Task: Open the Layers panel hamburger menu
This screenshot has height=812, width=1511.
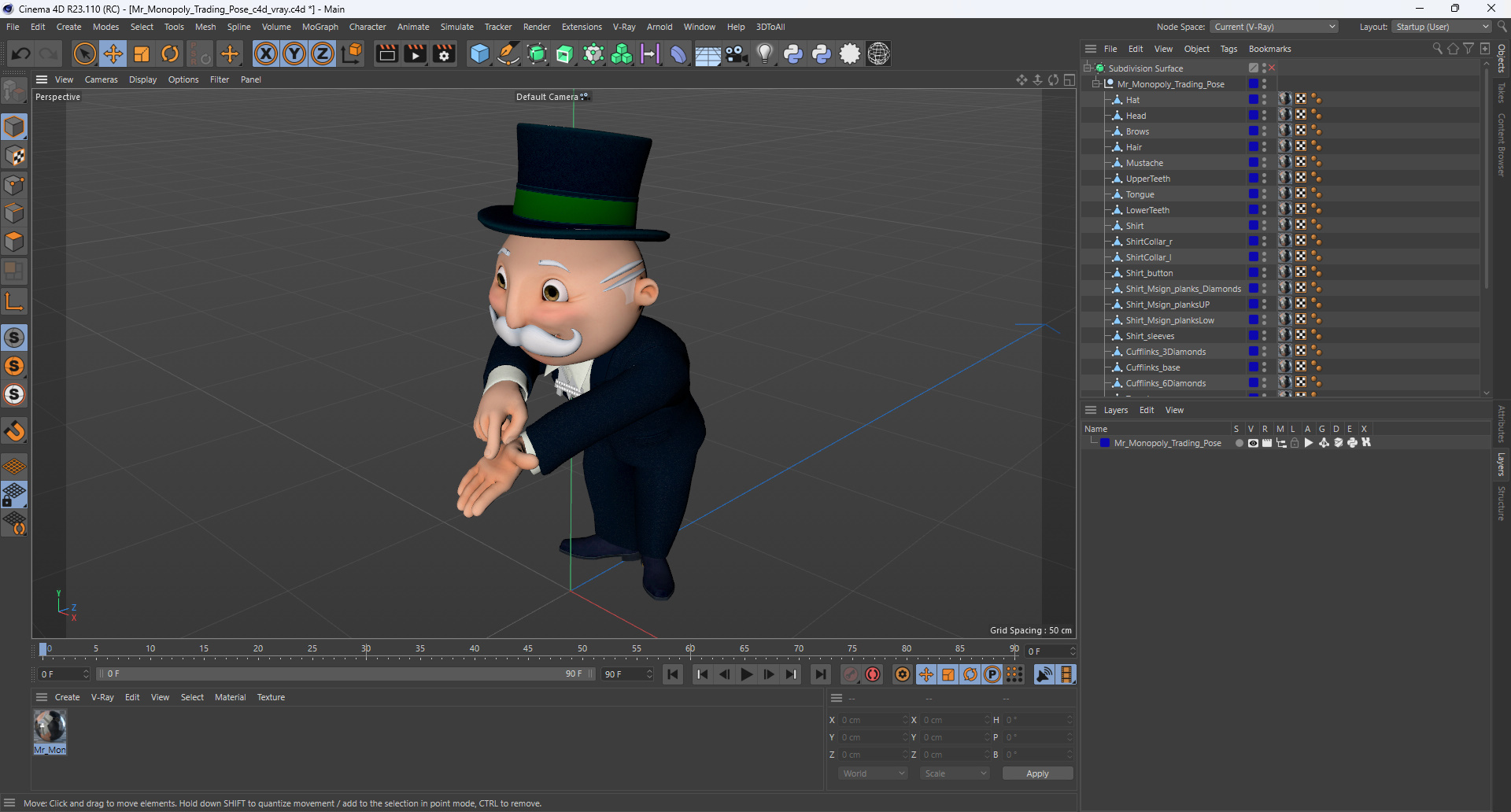Action: [1091, 410]
